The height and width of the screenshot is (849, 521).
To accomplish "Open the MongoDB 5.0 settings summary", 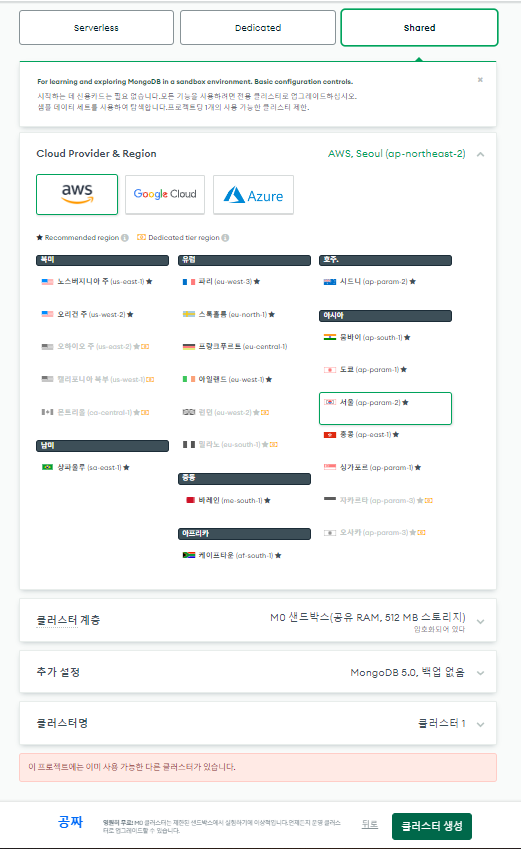I will pyautogui.click(x=407, y=672).
